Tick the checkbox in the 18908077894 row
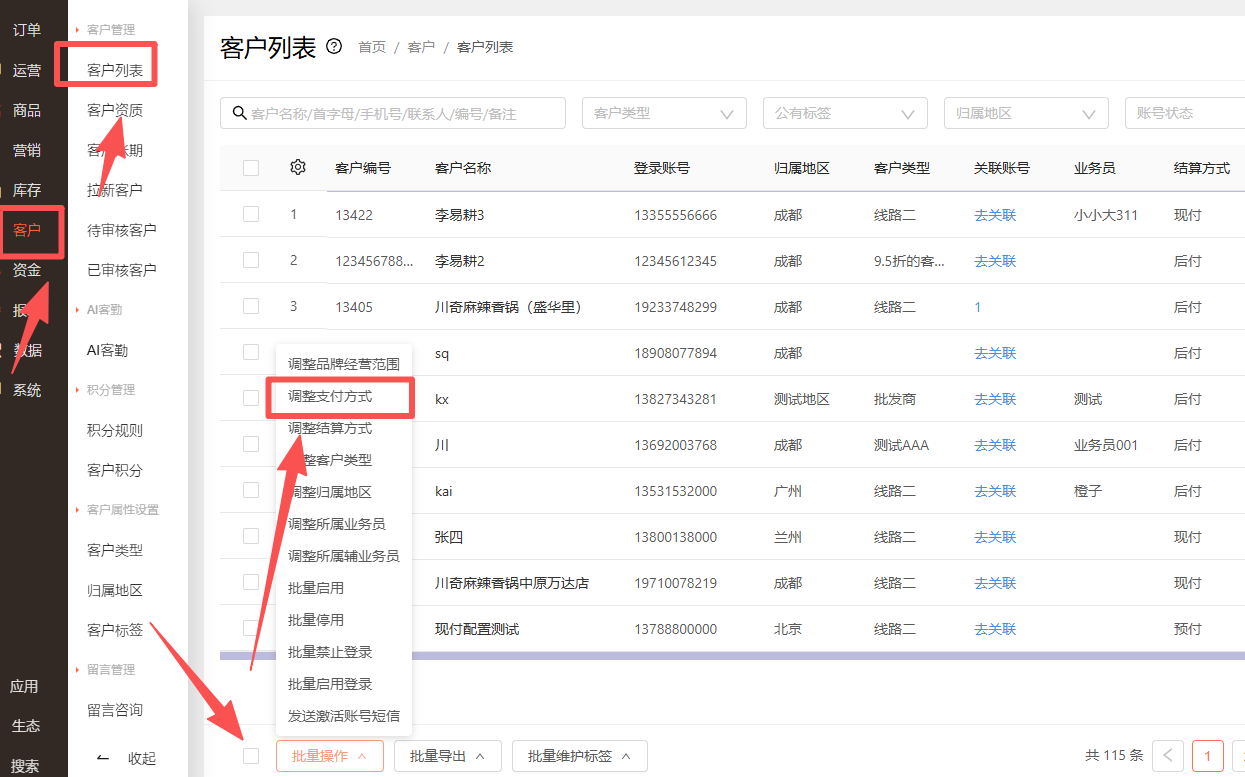 251,352
